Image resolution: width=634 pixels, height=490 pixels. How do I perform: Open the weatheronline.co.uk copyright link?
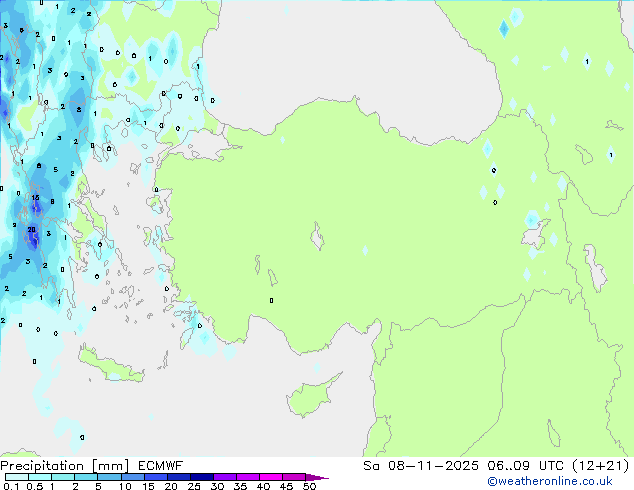pyautogui.click(x=550, y=481)
